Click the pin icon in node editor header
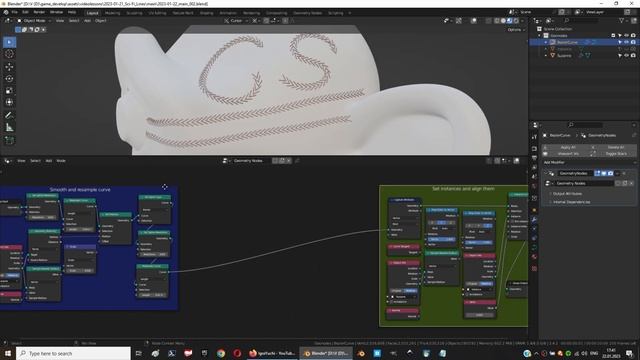 [x=297, y=161]
